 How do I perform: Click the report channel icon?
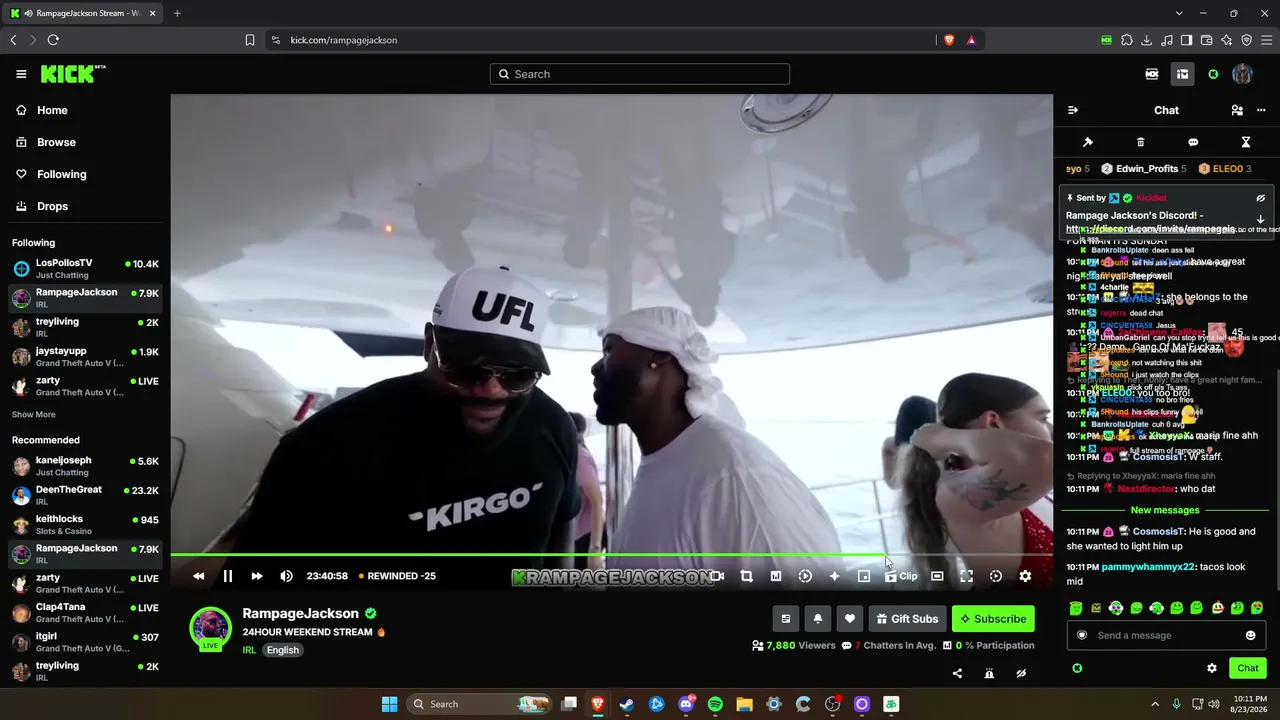989,673
